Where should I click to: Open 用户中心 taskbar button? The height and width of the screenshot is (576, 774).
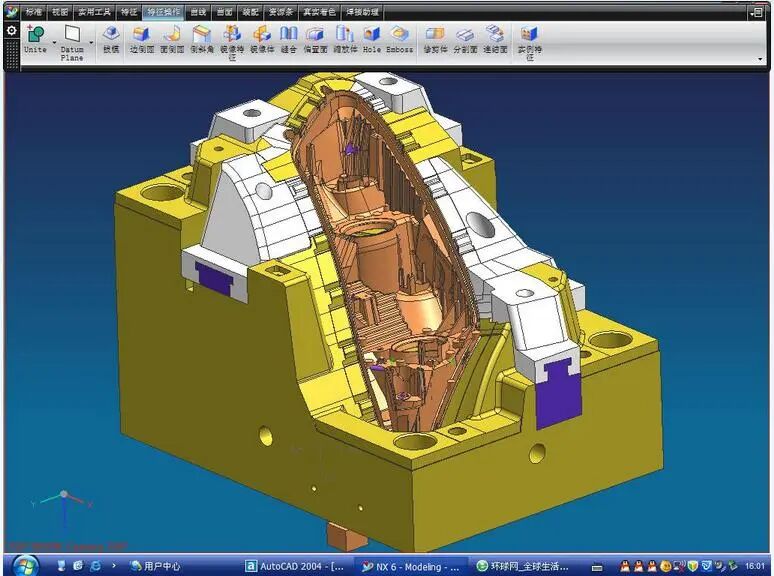pyautogui.click(x=155, y=566)
